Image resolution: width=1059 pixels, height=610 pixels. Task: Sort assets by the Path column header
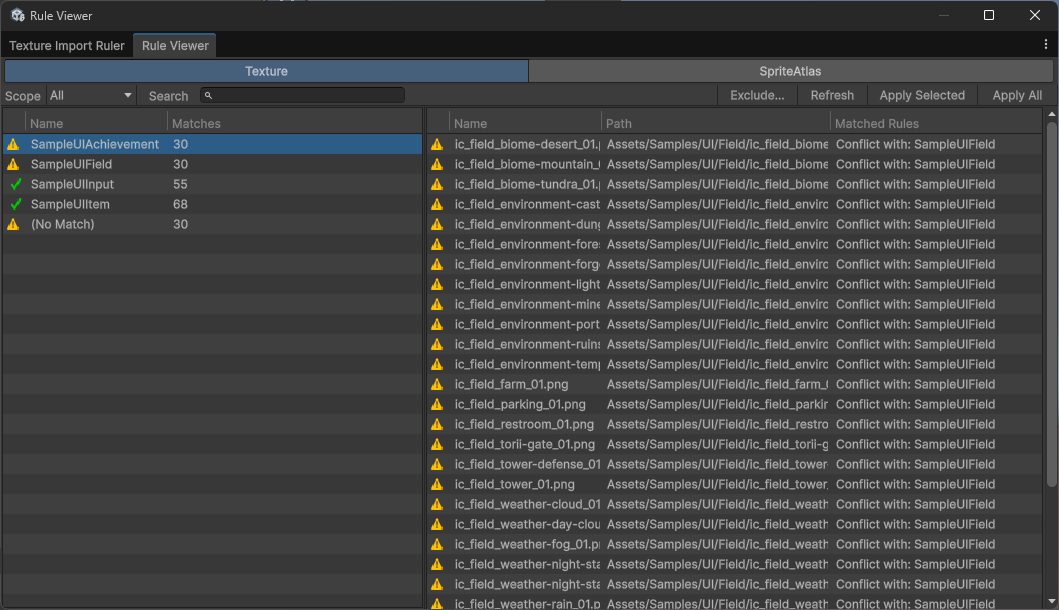(715, 124)
